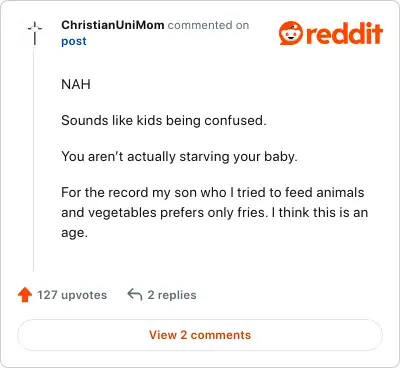The image size is (400, 368).
Task: Open the blue 'post' link
Action: click(74, 41)
